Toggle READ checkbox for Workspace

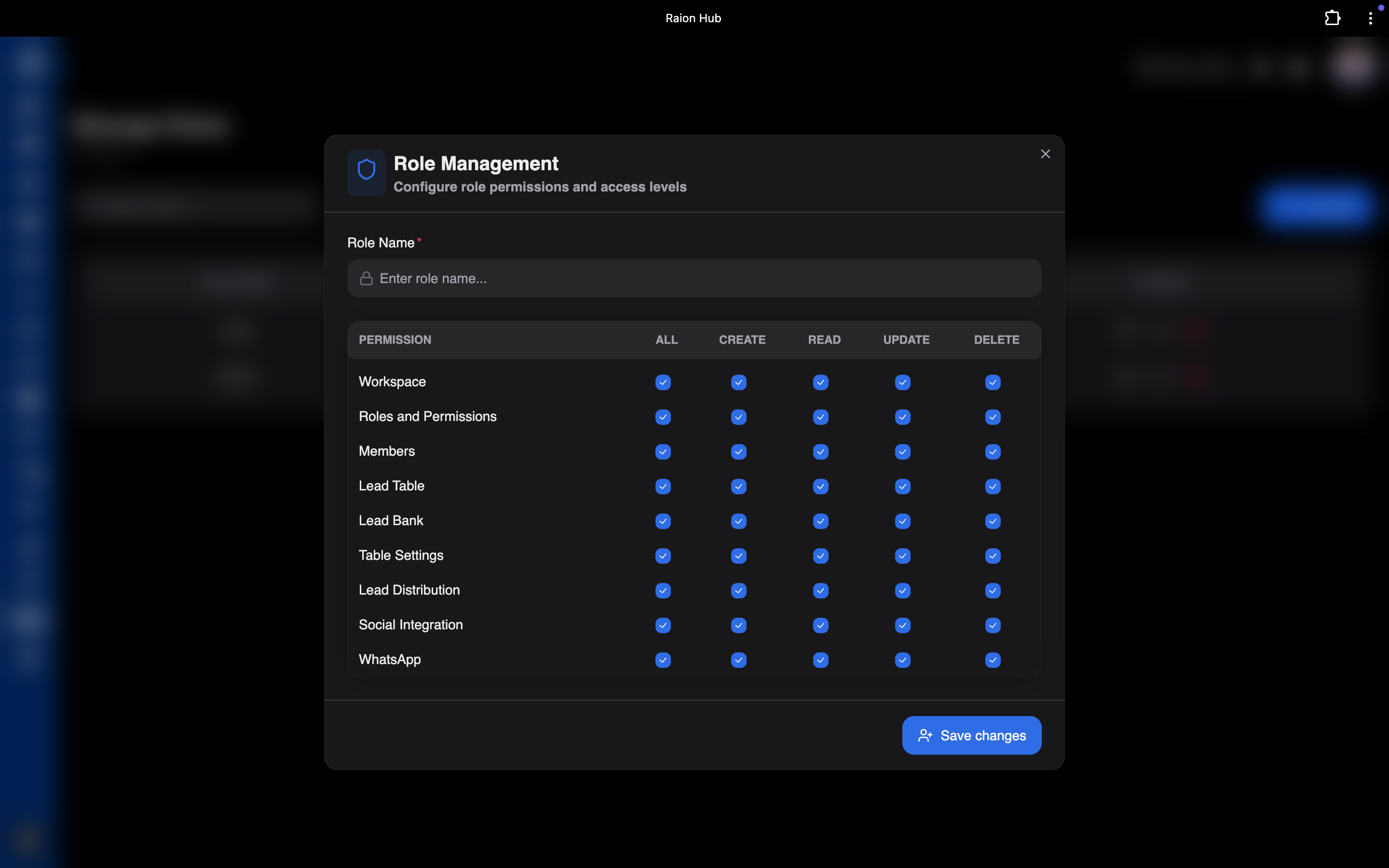pos(821,382)
